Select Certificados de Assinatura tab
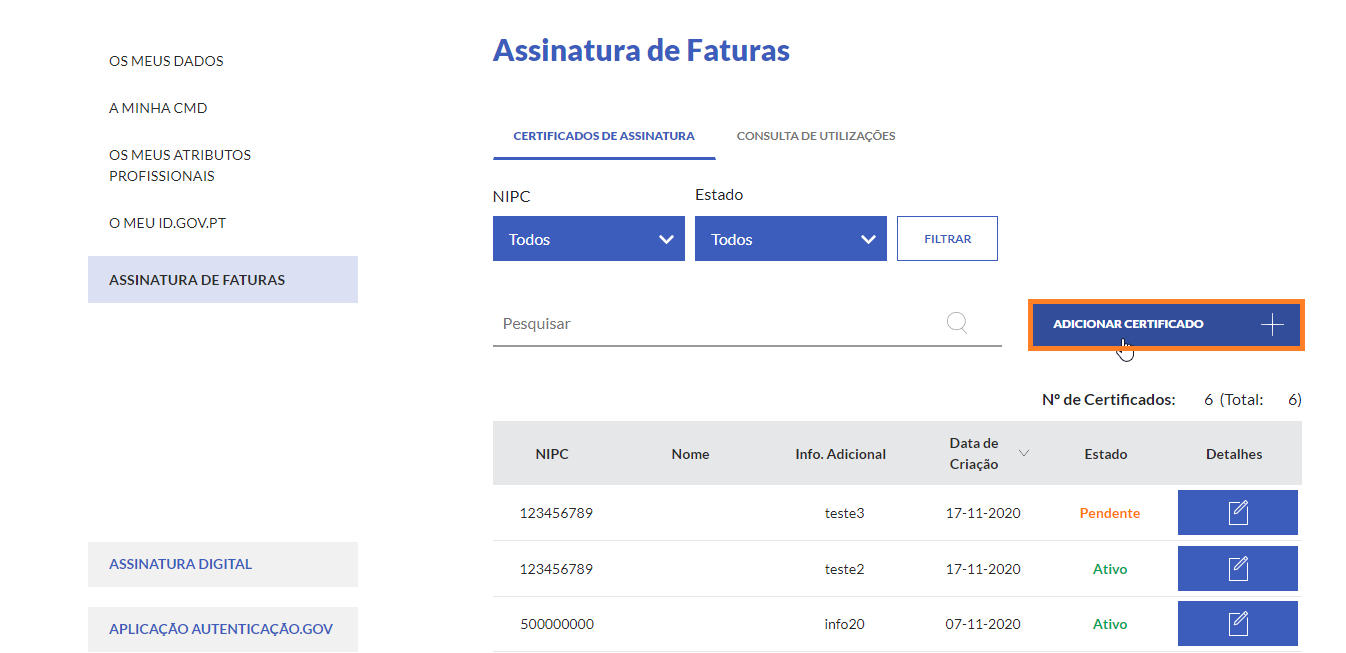 click(x=603, y=136)
